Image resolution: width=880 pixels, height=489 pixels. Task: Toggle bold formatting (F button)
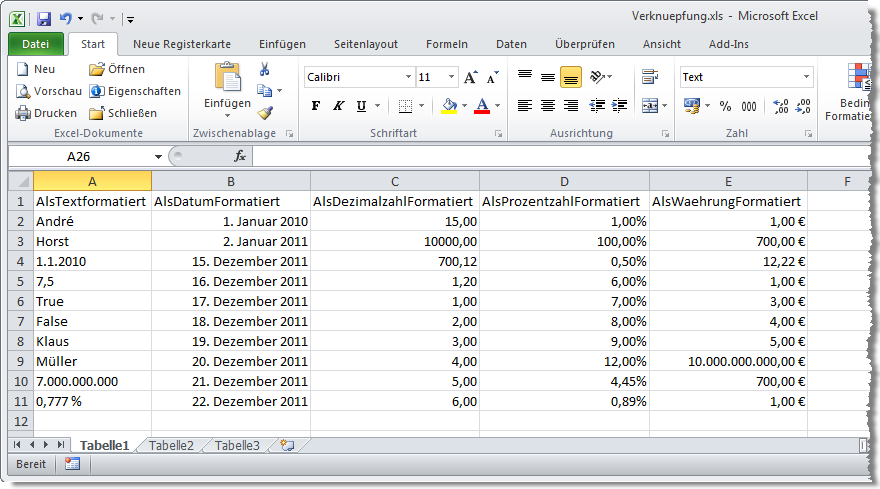point(316,106)
